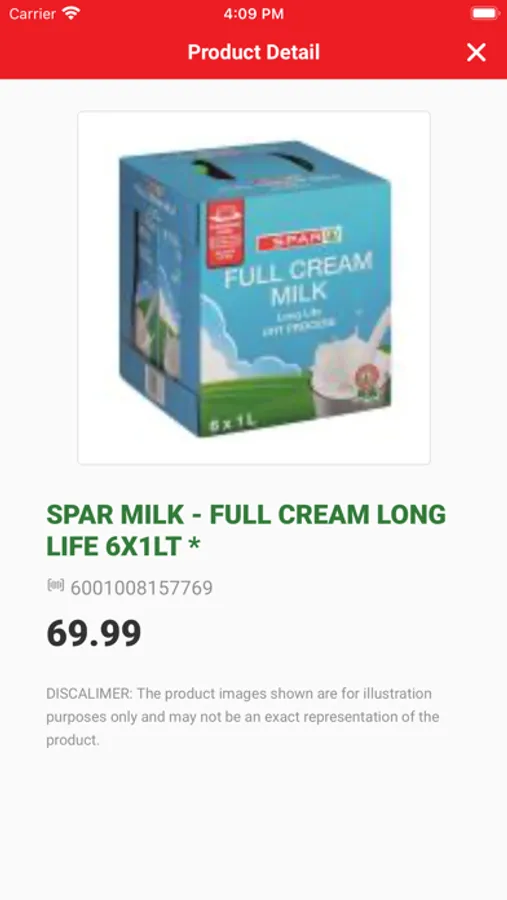Tap the red SPAR logo on milk box
Image resolution: width=507 pixels, height=900 pixels.
[300, 238]
